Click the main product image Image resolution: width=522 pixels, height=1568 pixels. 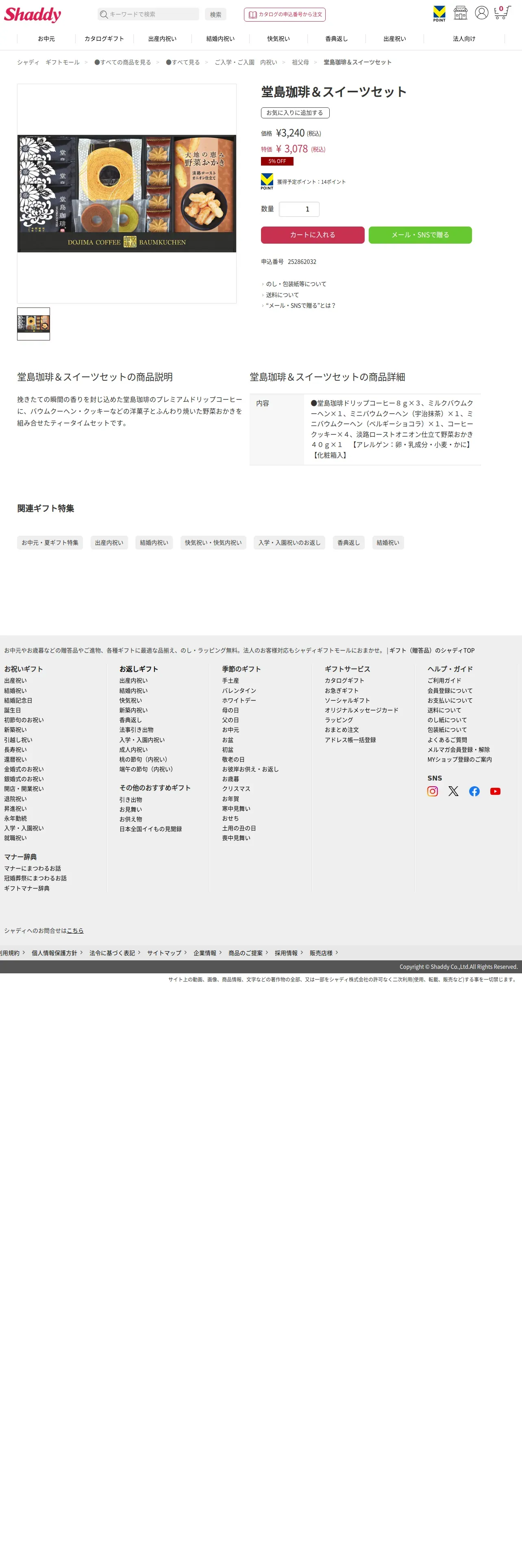coord(126,194)
